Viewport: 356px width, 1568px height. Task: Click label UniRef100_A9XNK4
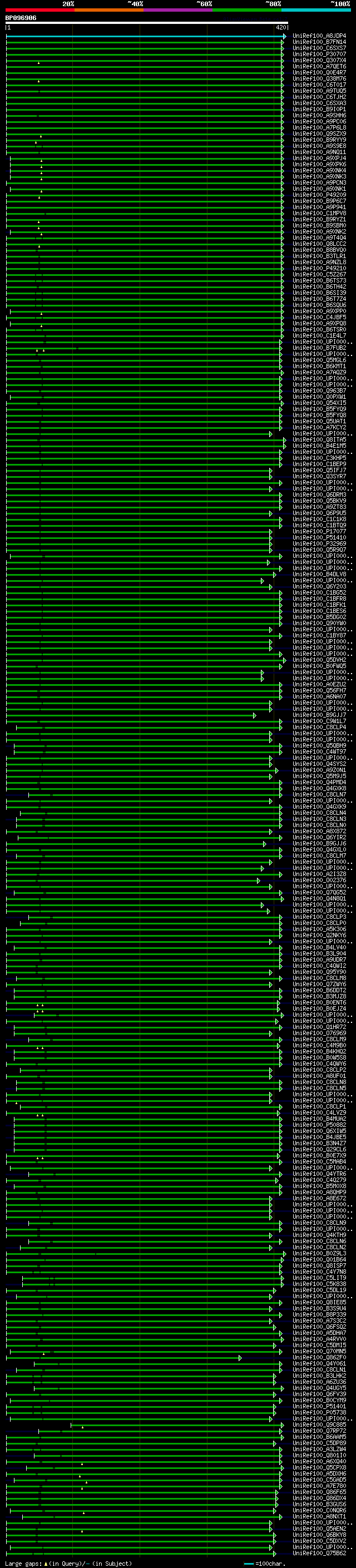319,170
